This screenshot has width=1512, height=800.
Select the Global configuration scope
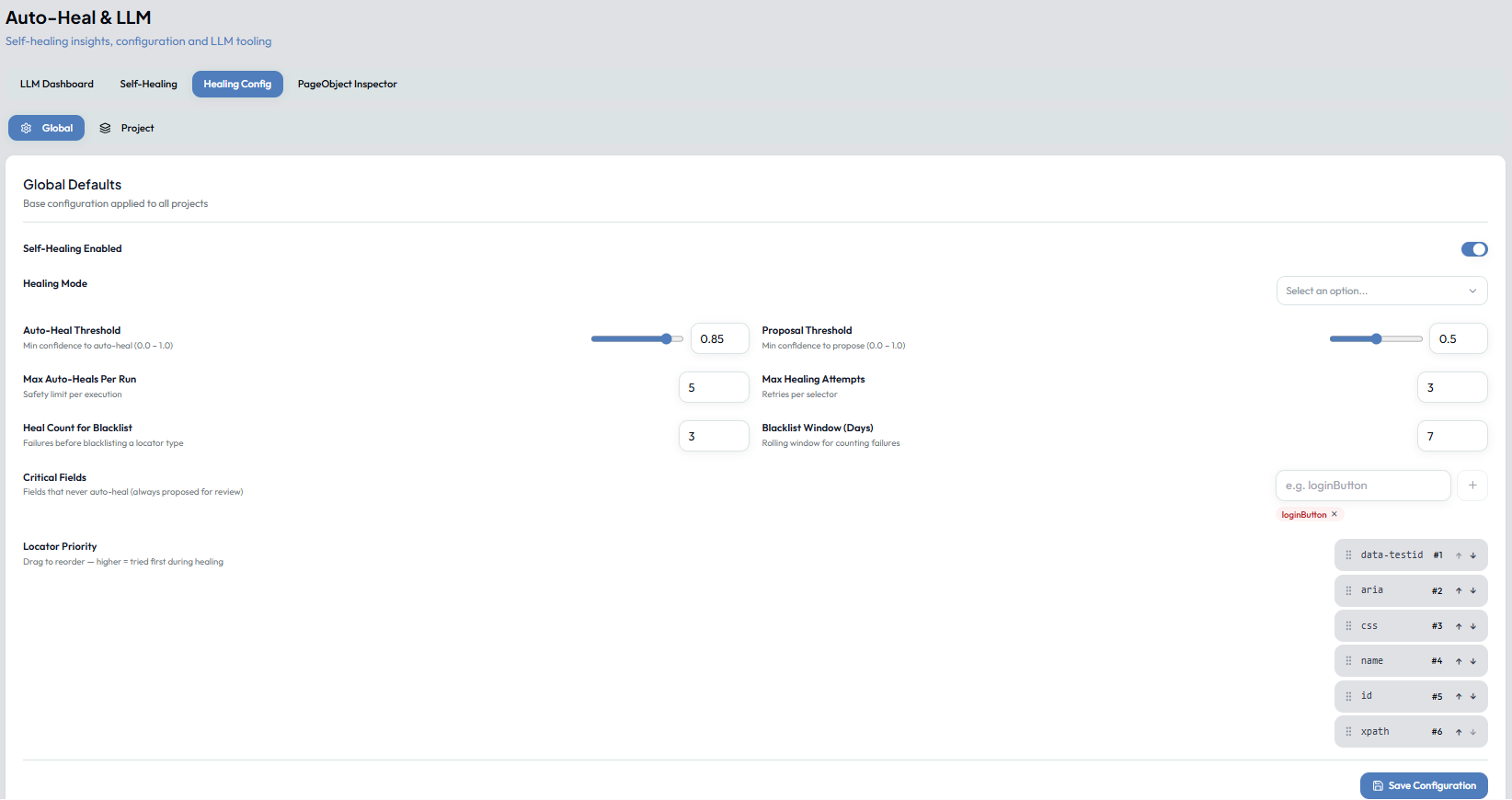click(46, 128)
